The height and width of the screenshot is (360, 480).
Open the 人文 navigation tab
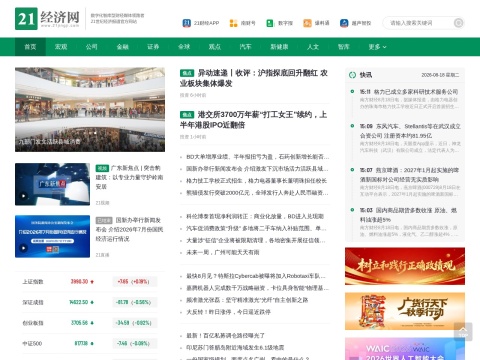point(313,47)
